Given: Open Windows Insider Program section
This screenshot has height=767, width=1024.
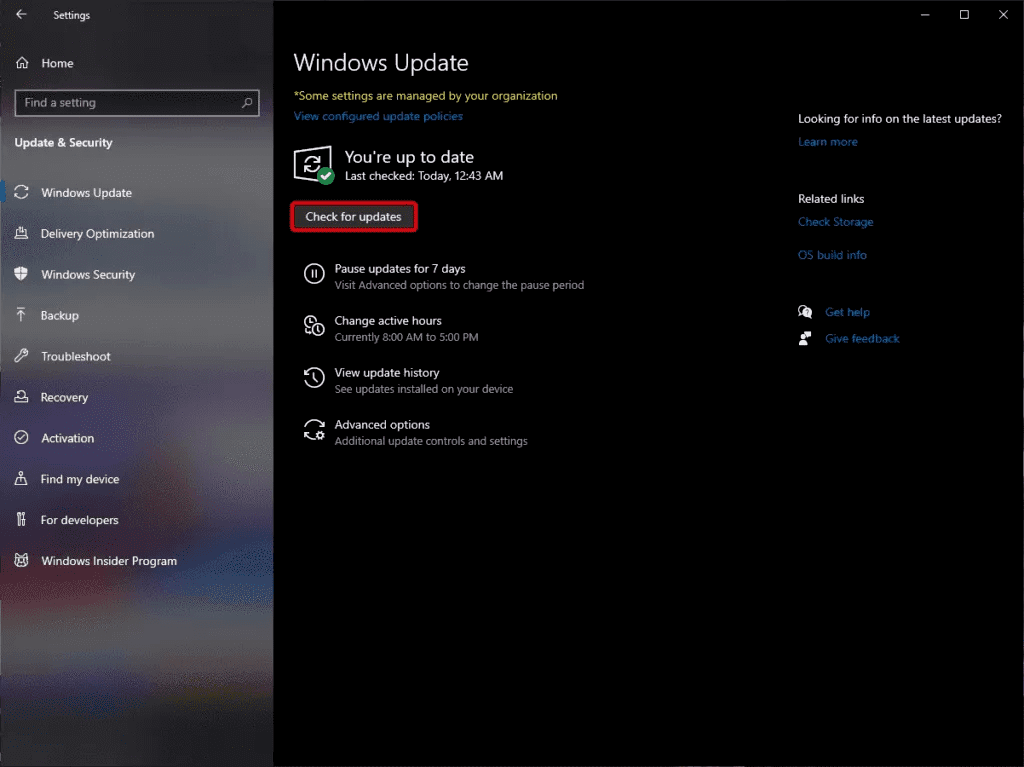Looking at the screenshot, I should pos(108,561).
